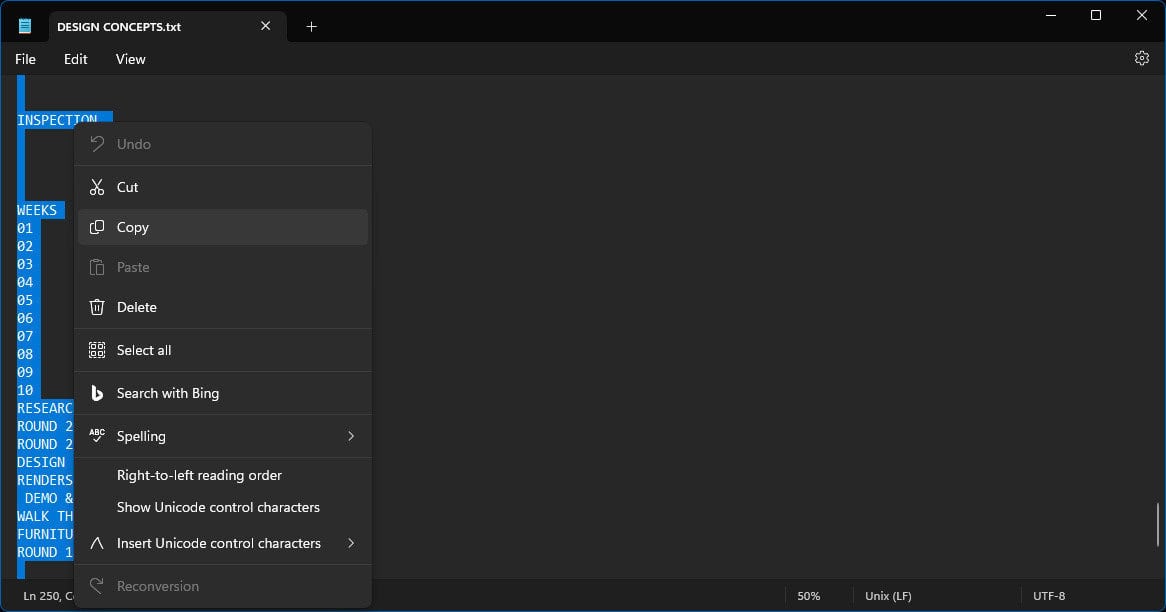Click the trash Delete icon

(x=97, y=307)
